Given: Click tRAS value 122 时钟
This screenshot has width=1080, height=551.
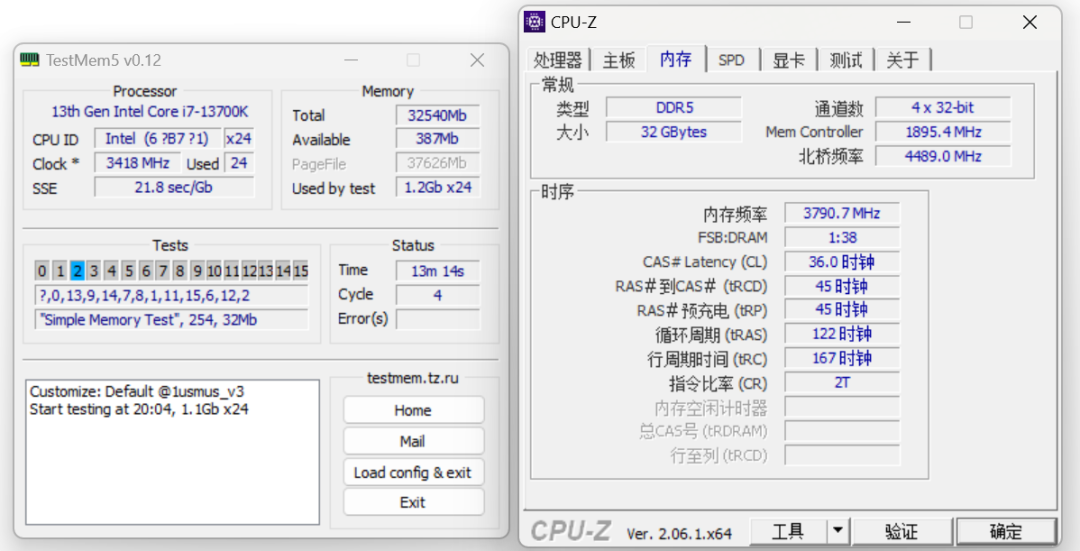Looking at the screenshot, I should point(842,334).
